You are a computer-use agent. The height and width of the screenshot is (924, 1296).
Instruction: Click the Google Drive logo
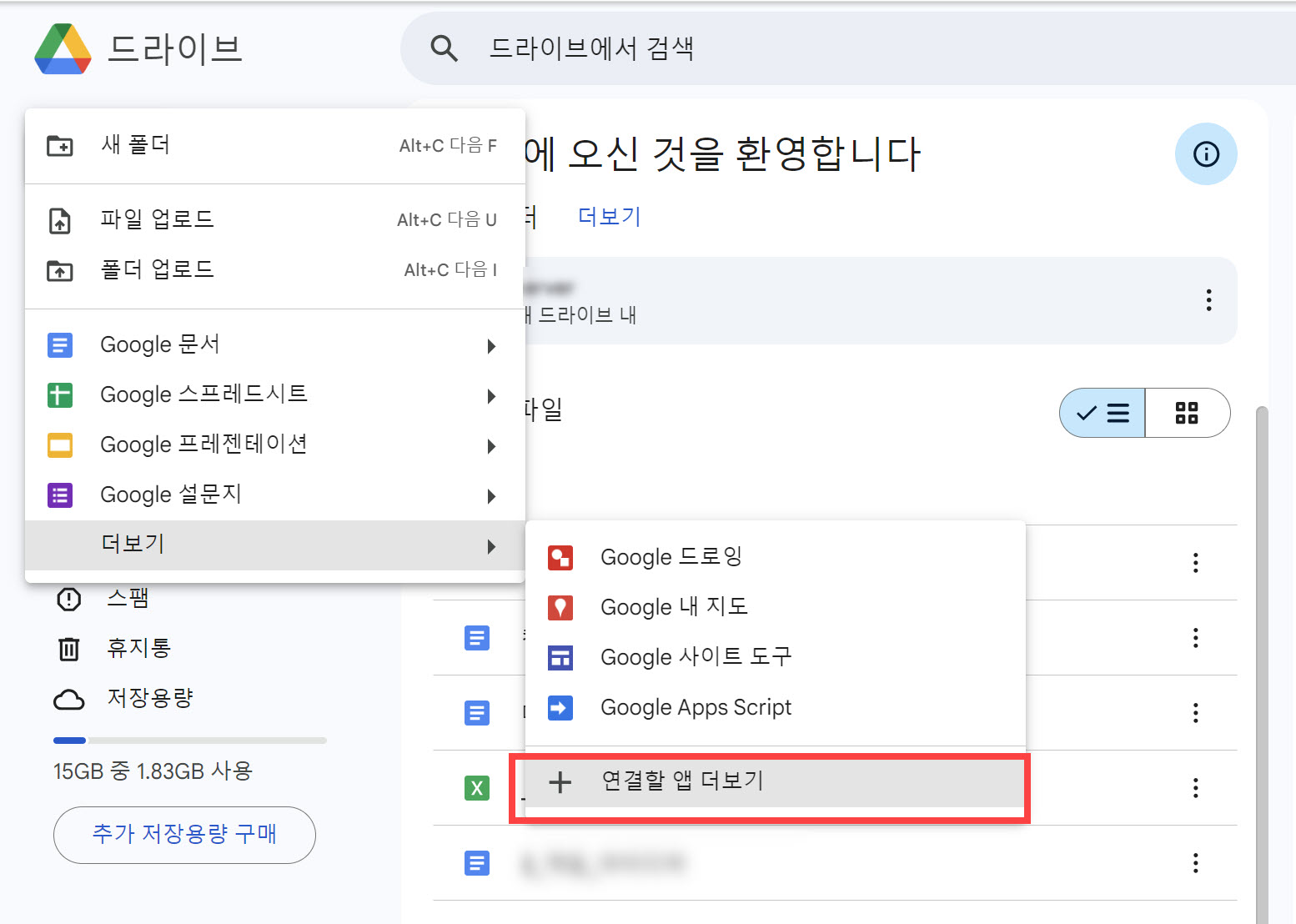pyautogui.click(x=63, y=48)
